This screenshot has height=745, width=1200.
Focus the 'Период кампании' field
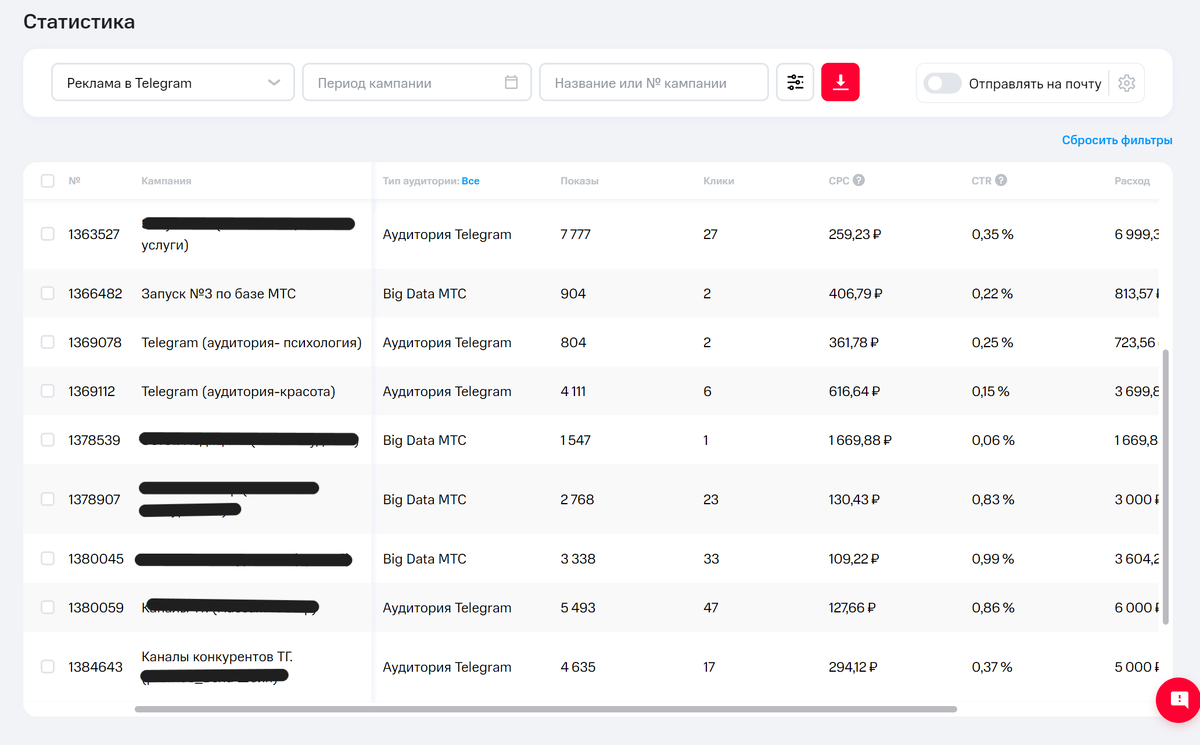(417, 83)
